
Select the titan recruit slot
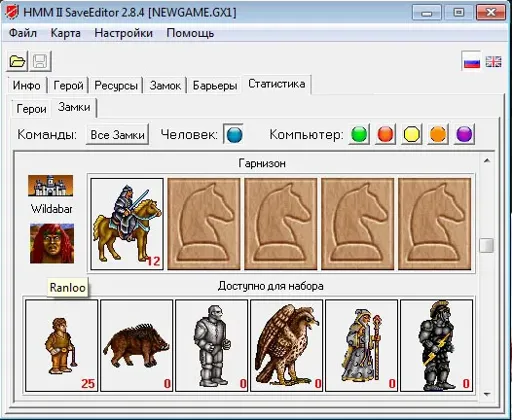(437, 345)
